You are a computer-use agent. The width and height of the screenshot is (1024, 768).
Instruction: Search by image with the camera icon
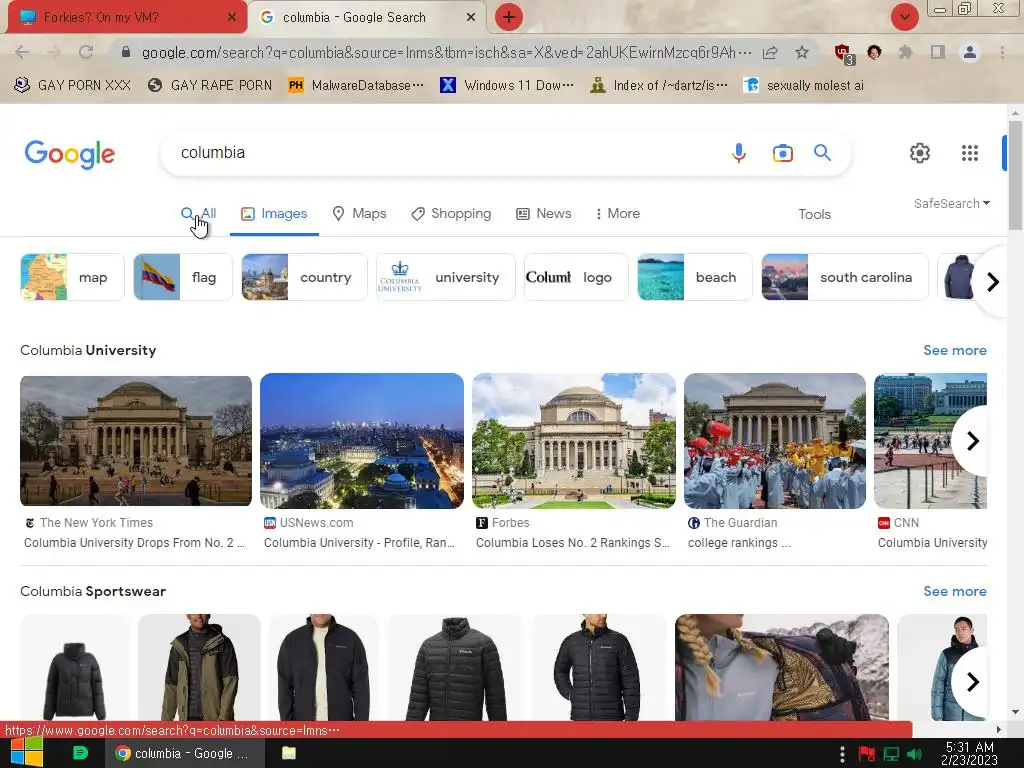click(x=782, y=153)
